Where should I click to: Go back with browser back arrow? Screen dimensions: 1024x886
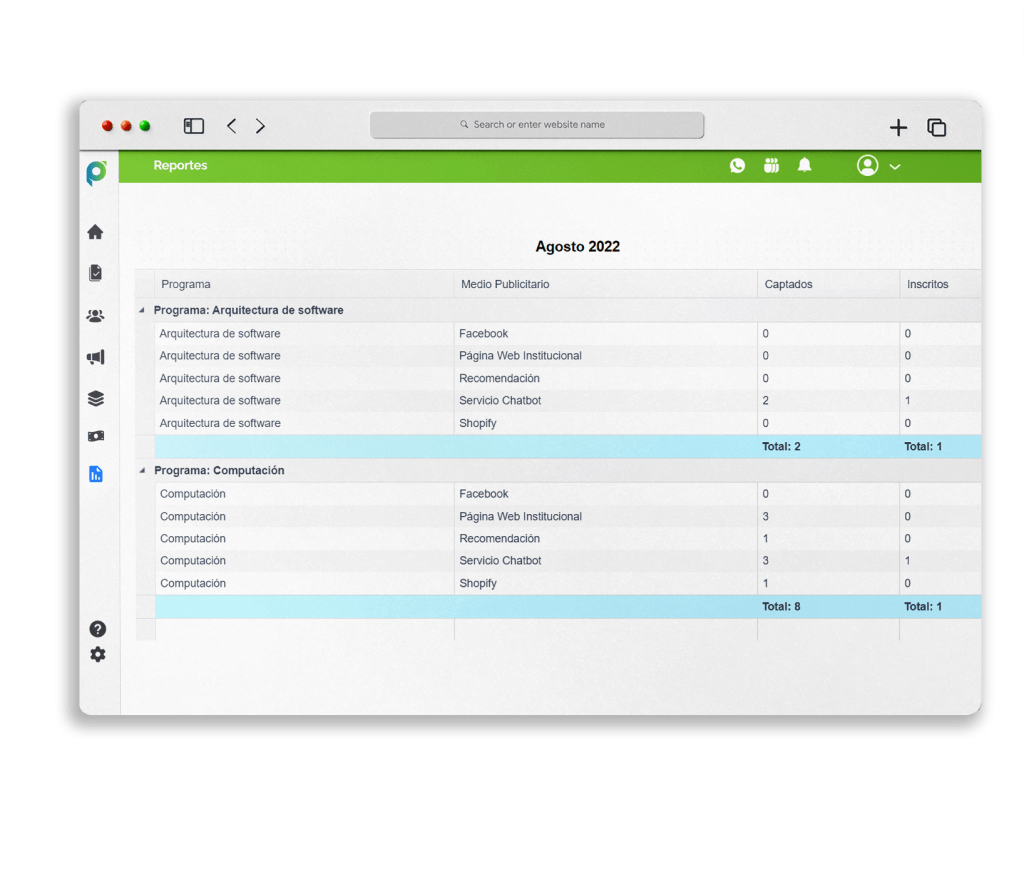pyautogui.click(x=231, y=125)
